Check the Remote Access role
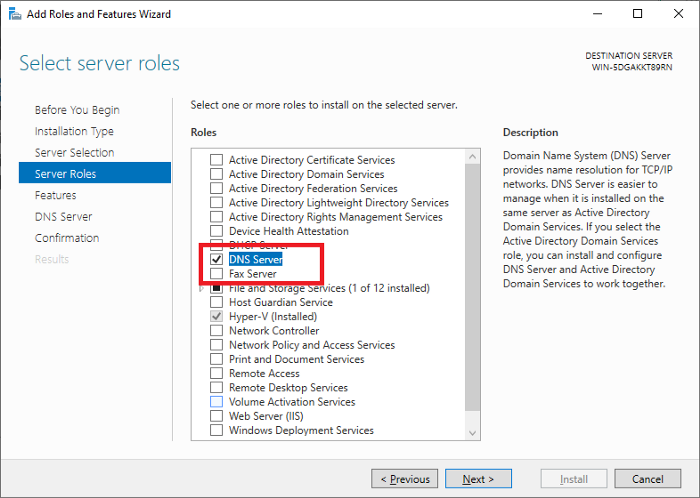700x498 pixels. pos(217,374)
